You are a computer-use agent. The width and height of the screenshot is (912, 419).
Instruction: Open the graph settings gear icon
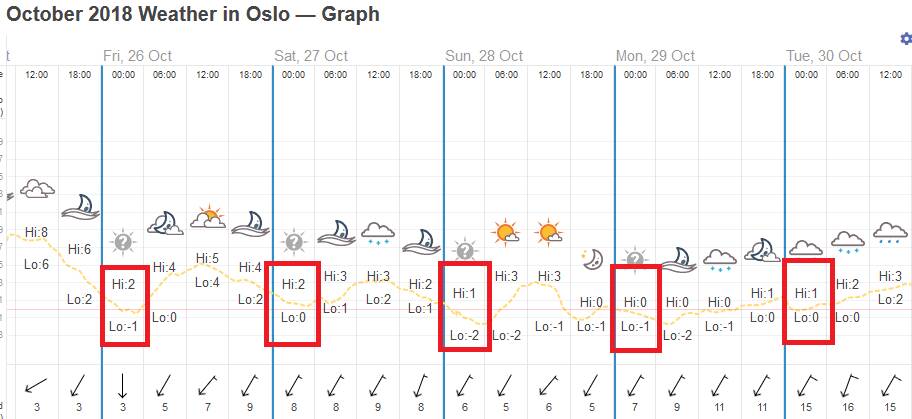[x=906, y=39]
